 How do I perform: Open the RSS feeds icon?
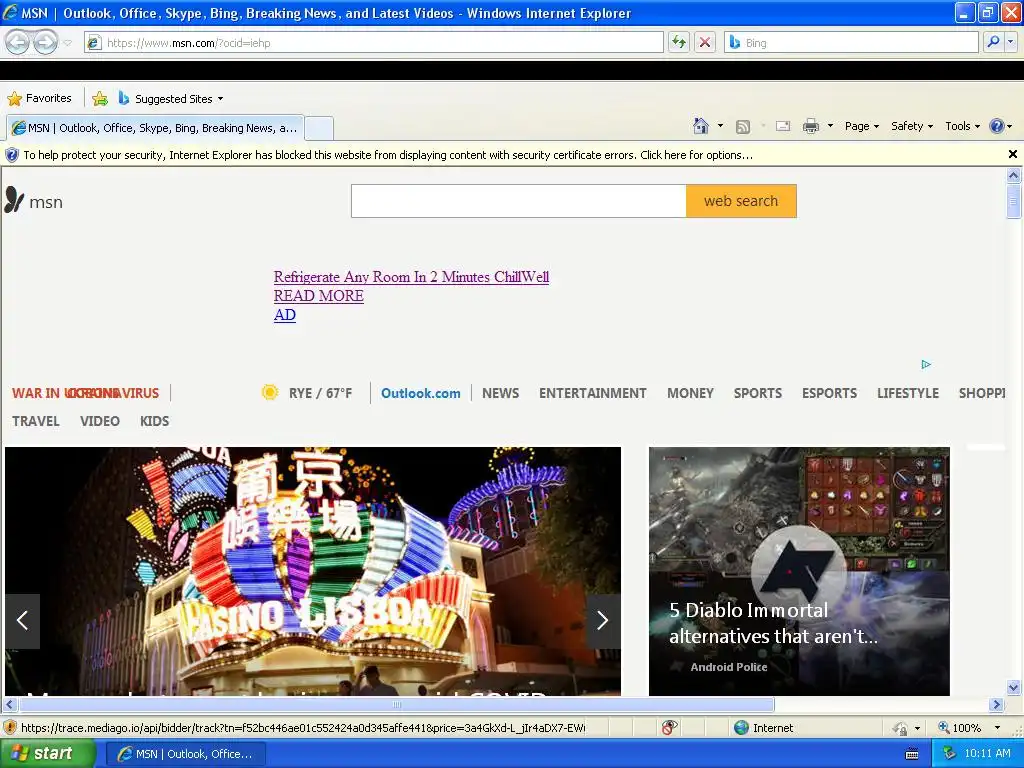click(x=743, y=127)
